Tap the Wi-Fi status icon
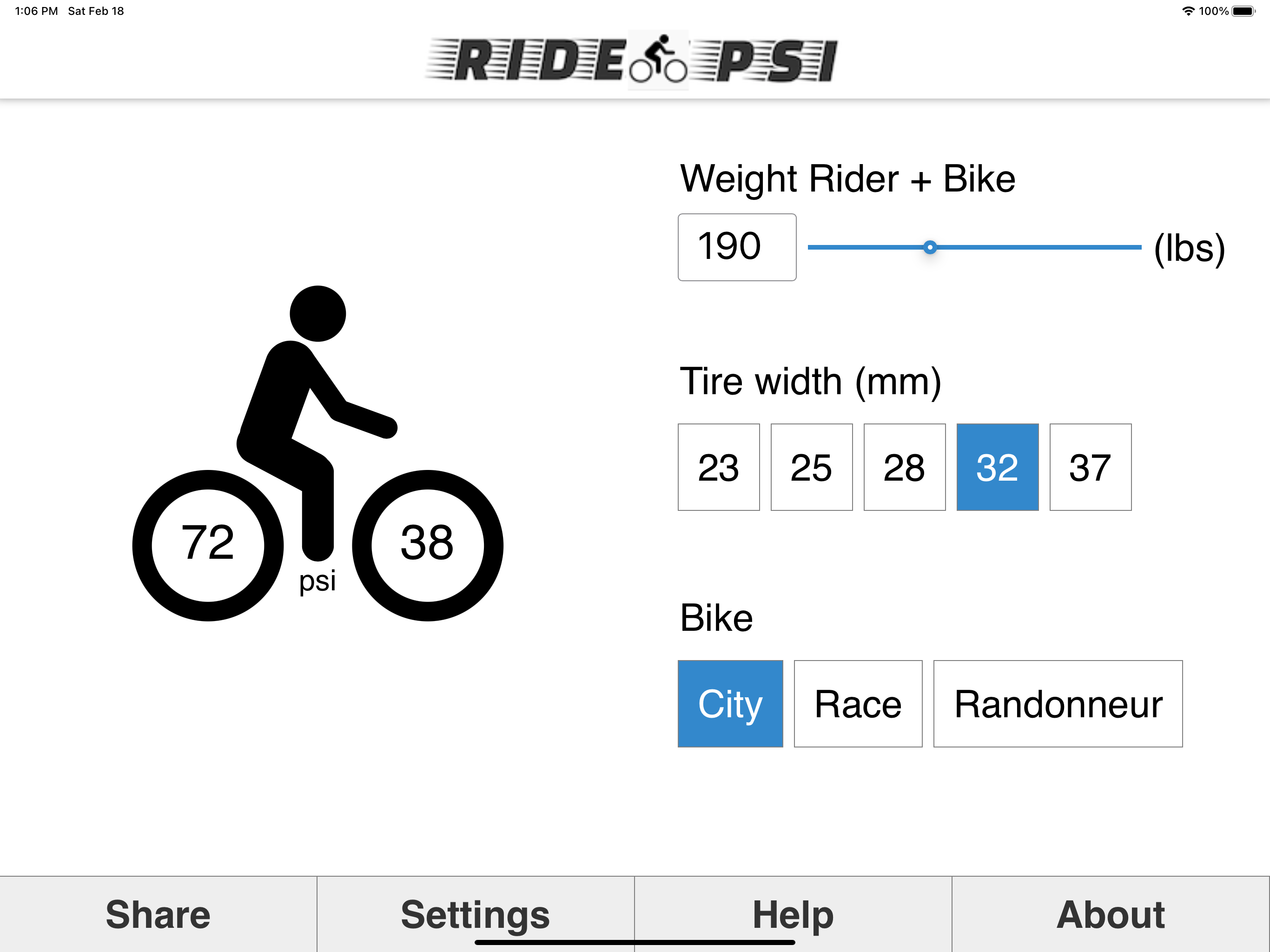Viewport: 1270px width, 952px height. 1188,11
